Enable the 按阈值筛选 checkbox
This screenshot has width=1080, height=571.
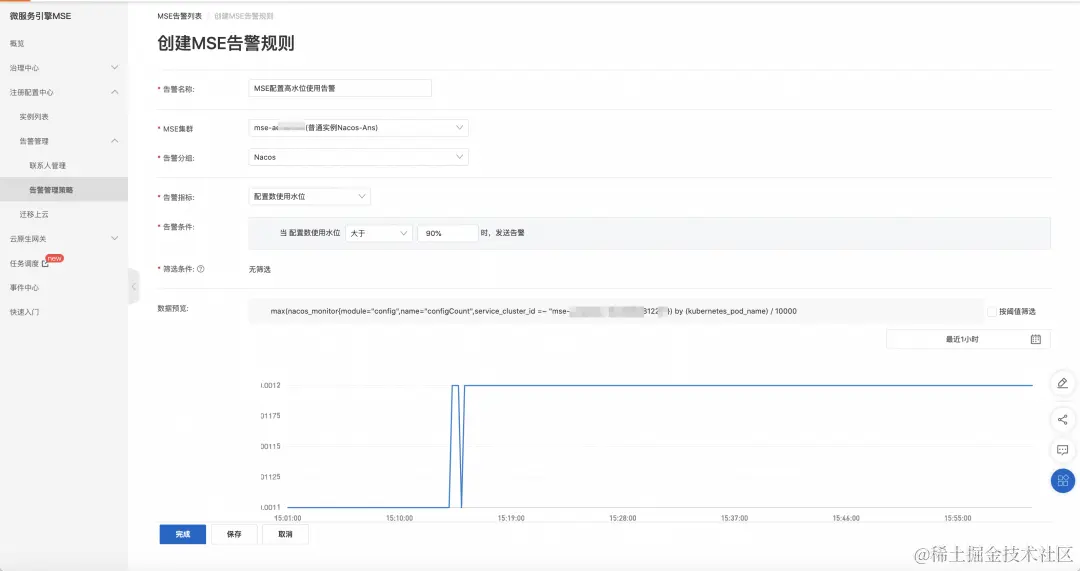992,311
